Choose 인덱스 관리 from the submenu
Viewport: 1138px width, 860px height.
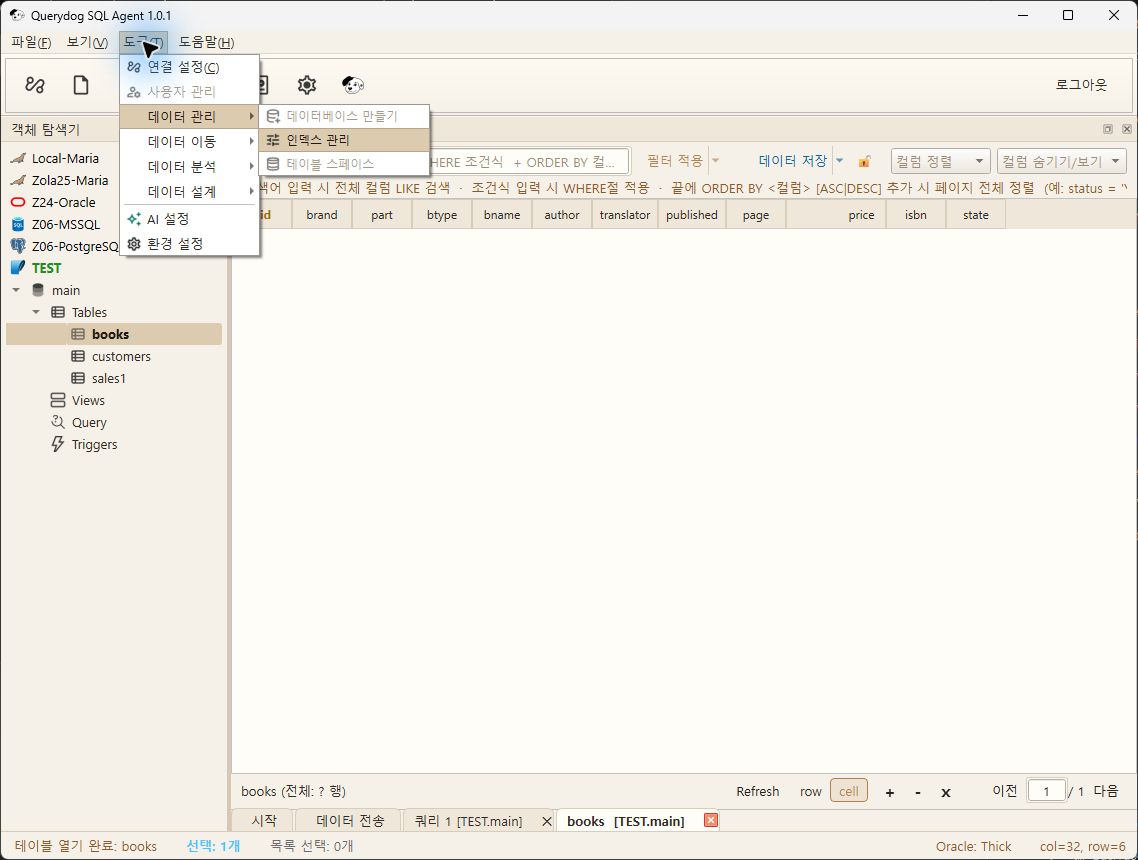point(344,140)
